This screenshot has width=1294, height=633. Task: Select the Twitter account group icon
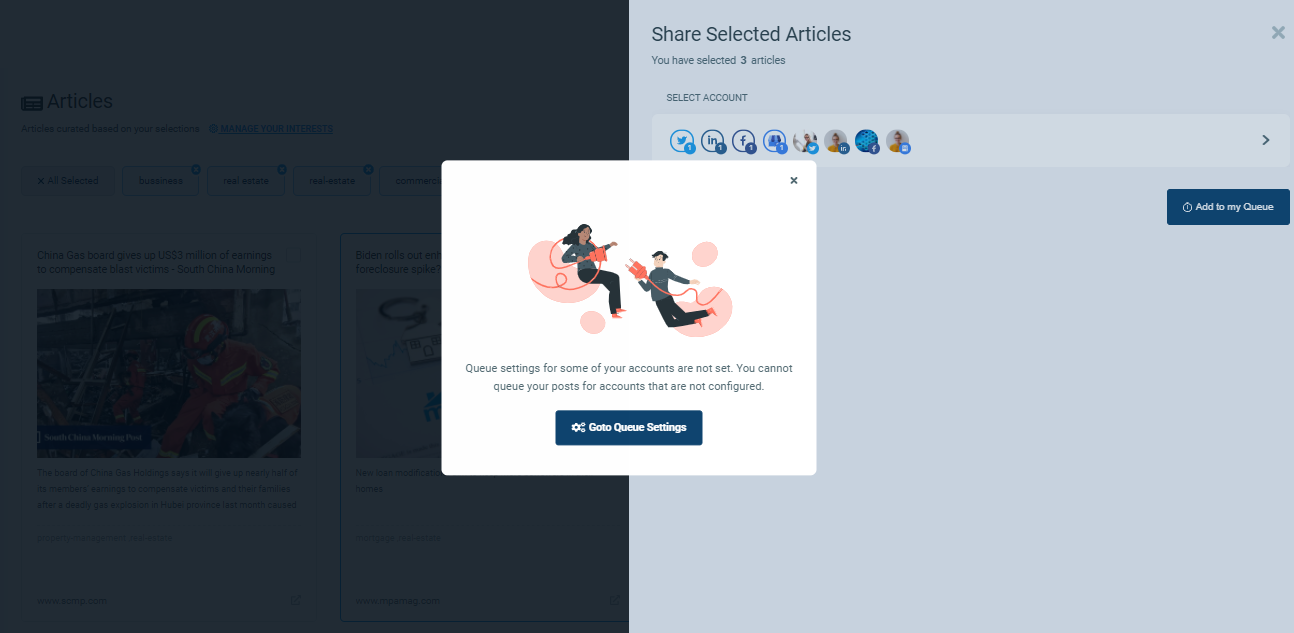coord(682,141)
